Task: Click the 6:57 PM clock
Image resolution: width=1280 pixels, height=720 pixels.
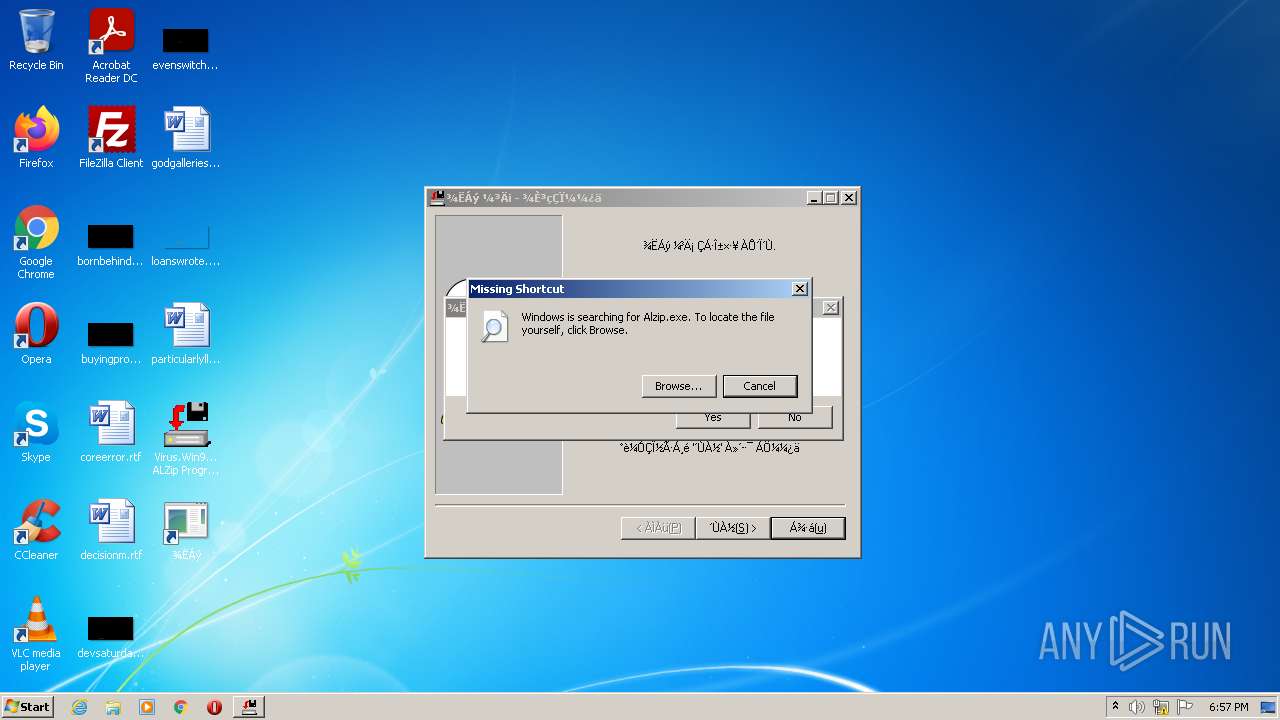Action: [1228, 707]
